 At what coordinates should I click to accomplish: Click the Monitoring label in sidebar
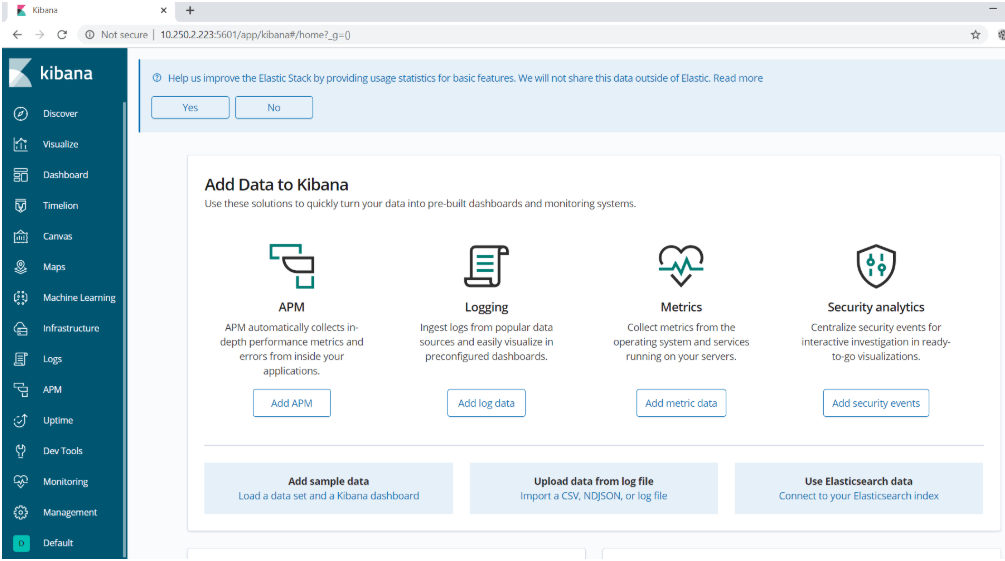[x=65, y=481]
